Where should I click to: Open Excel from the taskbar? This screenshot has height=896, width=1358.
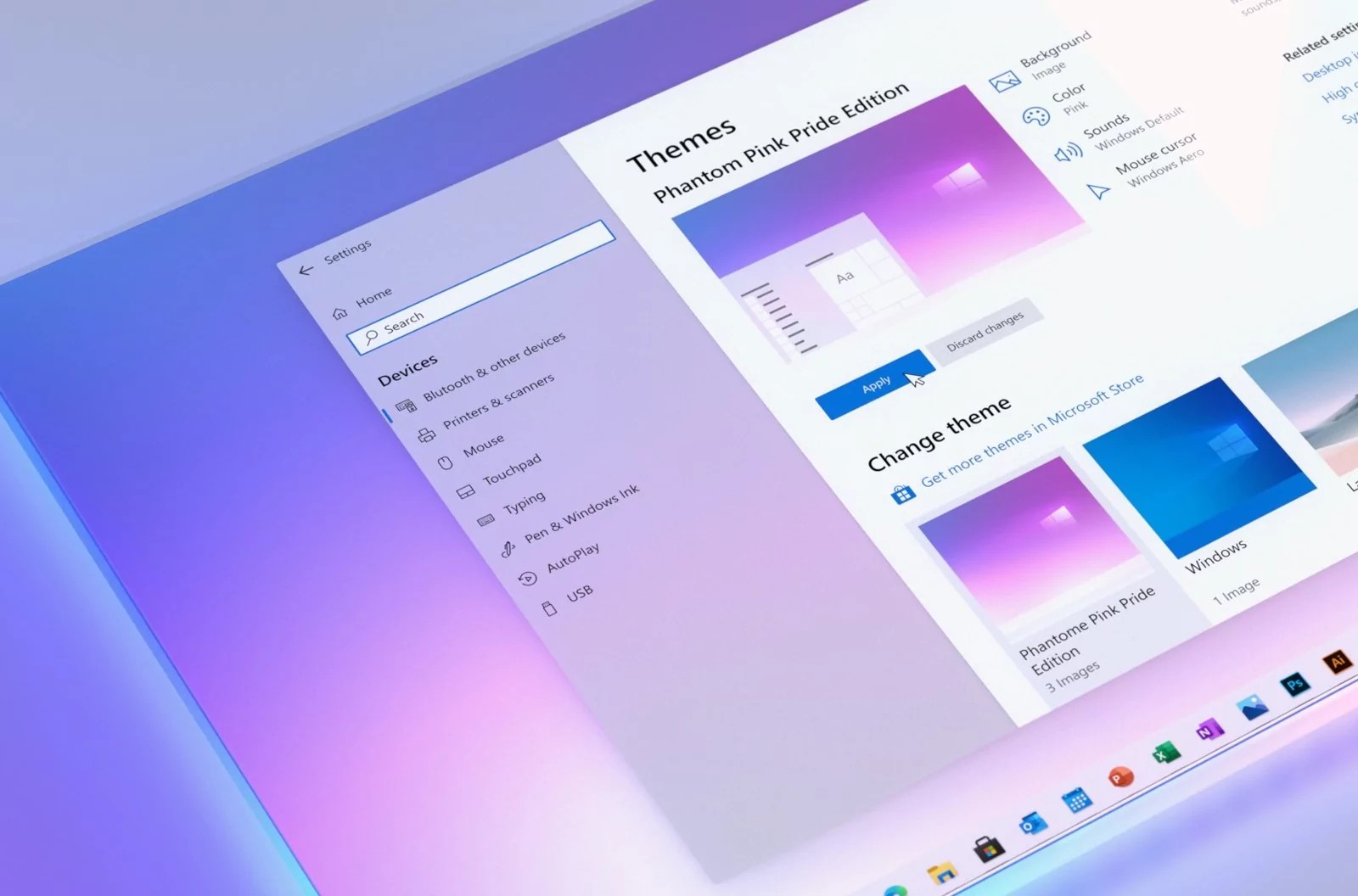point(1165,753)
